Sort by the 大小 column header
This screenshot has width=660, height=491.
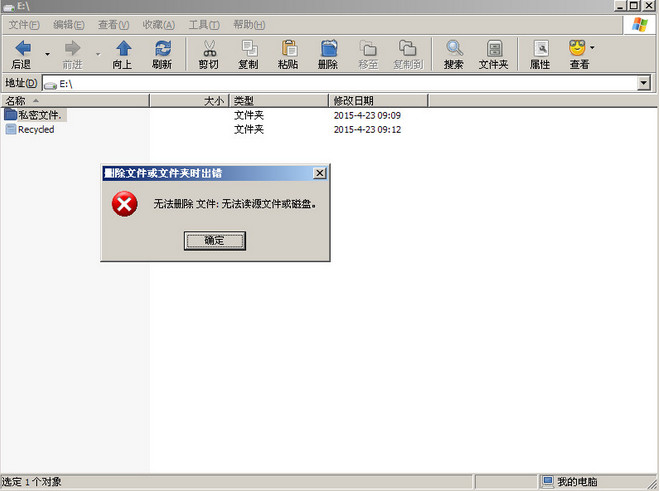click(x=189, y=101)
